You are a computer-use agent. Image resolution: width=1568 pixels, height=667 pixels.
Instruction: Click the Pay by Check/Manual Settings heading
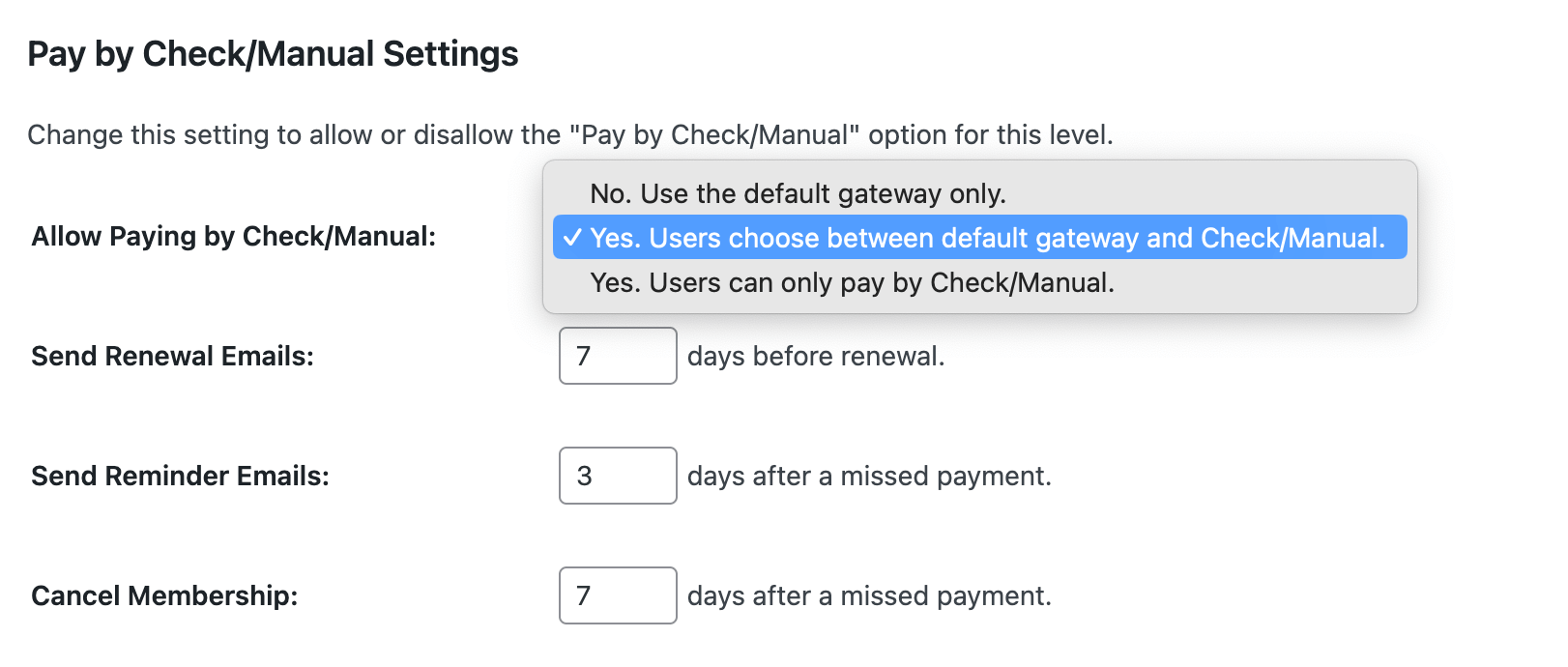pos(274,53)
